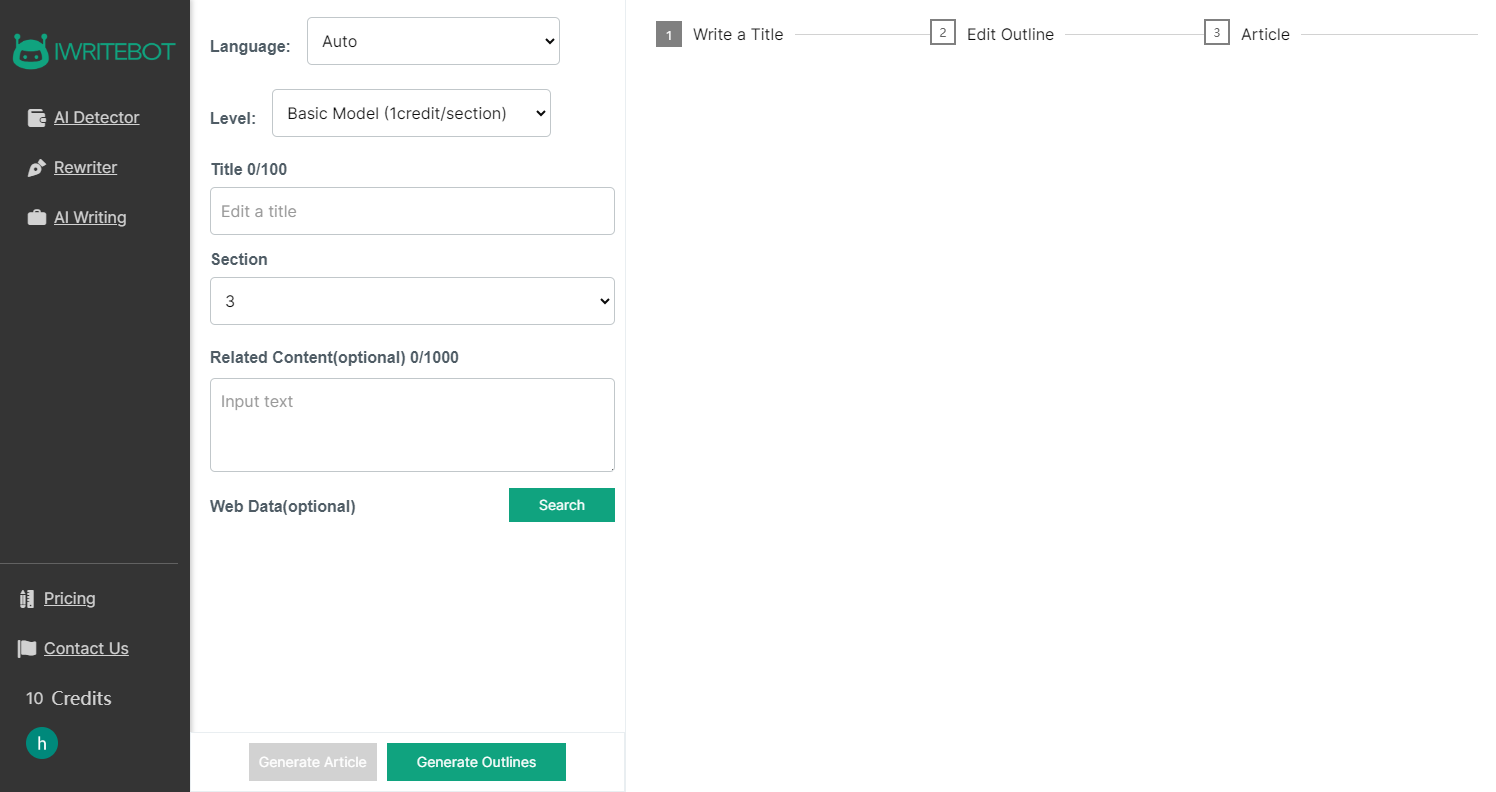Click the Search button for Web Data
The width and height of the screenshot is (1496, 792).
[x=562, y=505]
